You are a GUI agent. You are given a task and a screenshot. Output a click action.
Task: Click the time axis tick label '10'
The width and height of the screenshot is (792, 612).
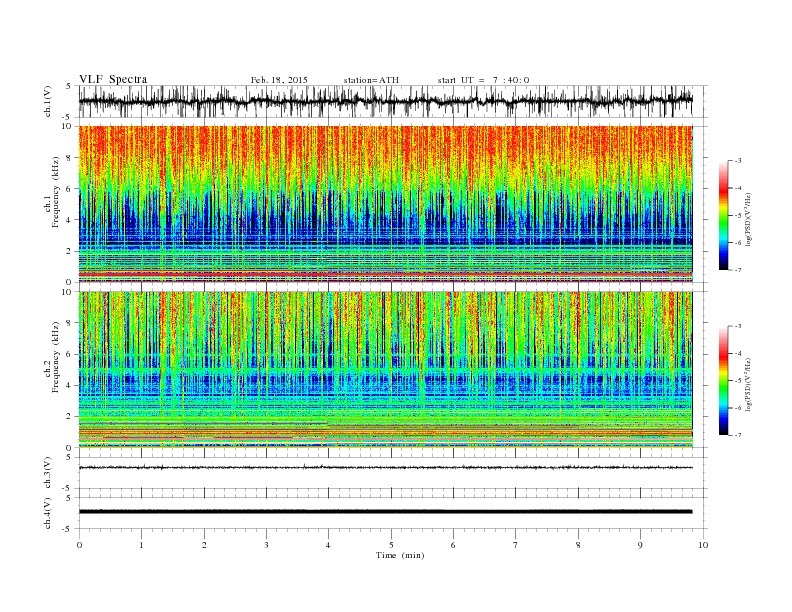[703, 545]
